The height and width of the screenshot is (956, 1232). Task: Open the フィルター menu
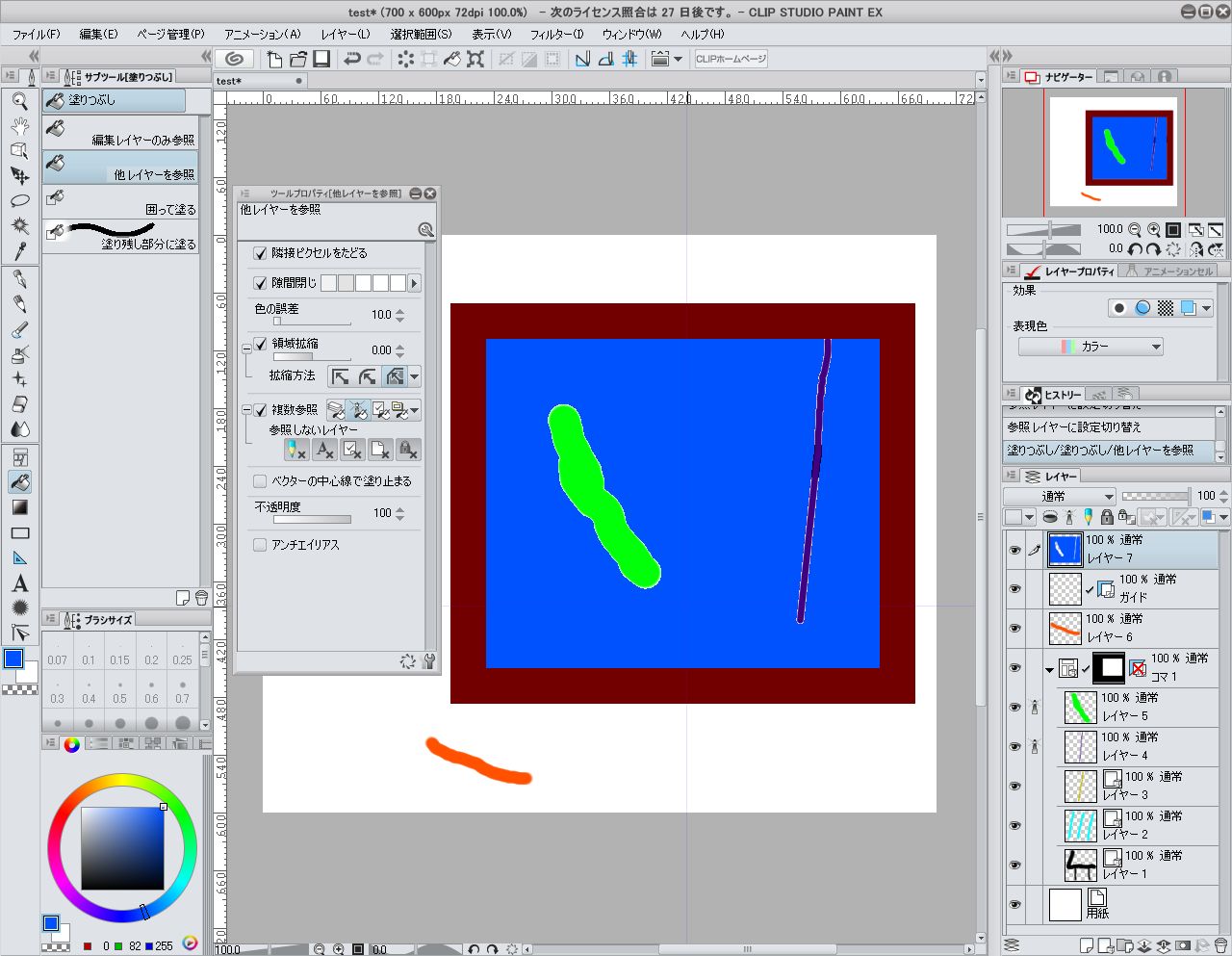(x=556, y=34)
